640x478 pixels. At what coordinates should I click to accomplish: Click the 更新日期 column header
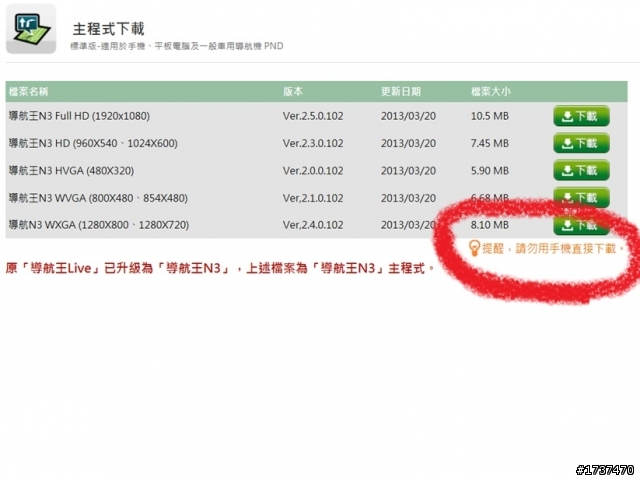click(400, 91)
